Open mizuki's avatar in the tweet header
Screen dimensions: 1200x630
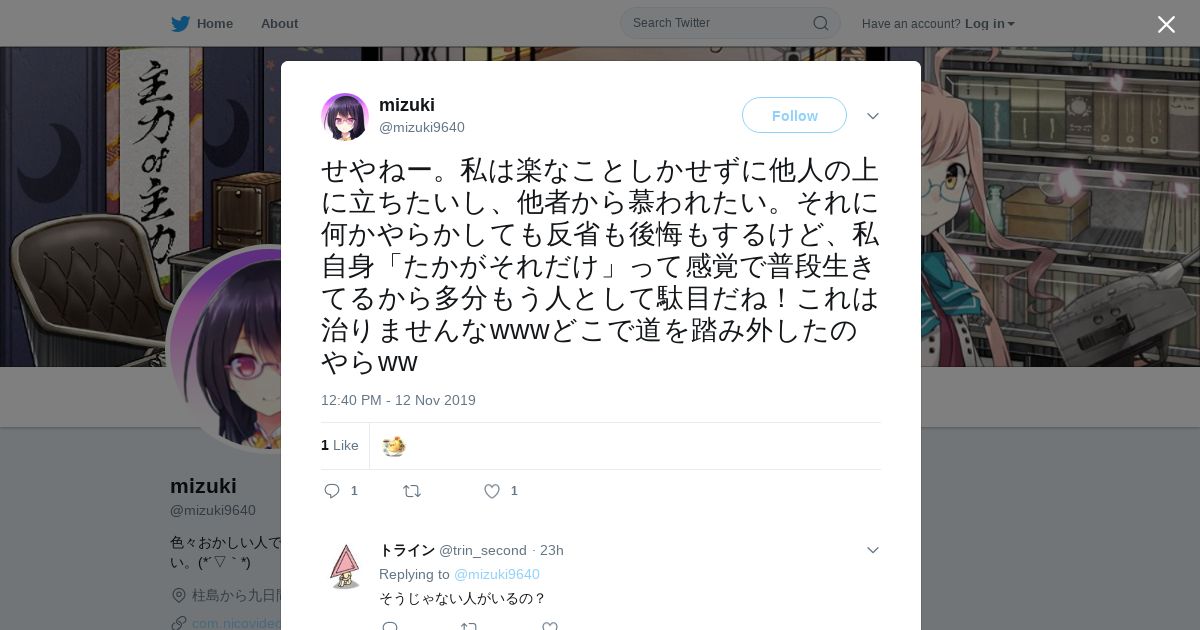point(345,117)
